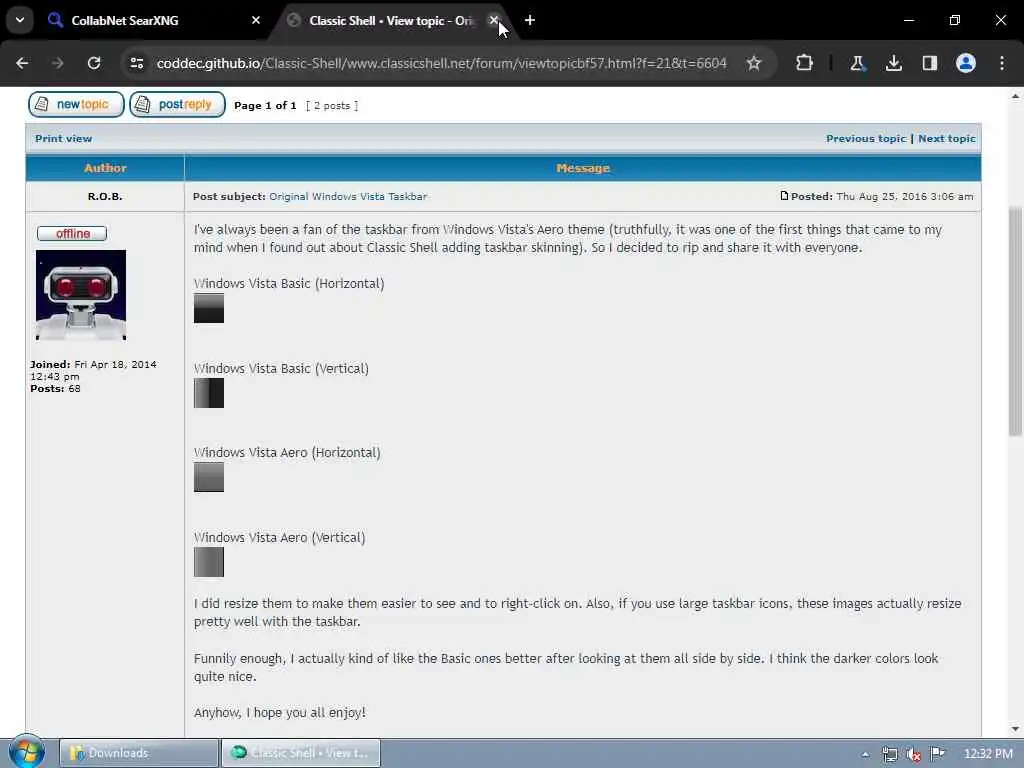Select Classic Shell taskbar button
This screenshot has width=1024, height=768.
pyautogui.click(x=301, y=753)
